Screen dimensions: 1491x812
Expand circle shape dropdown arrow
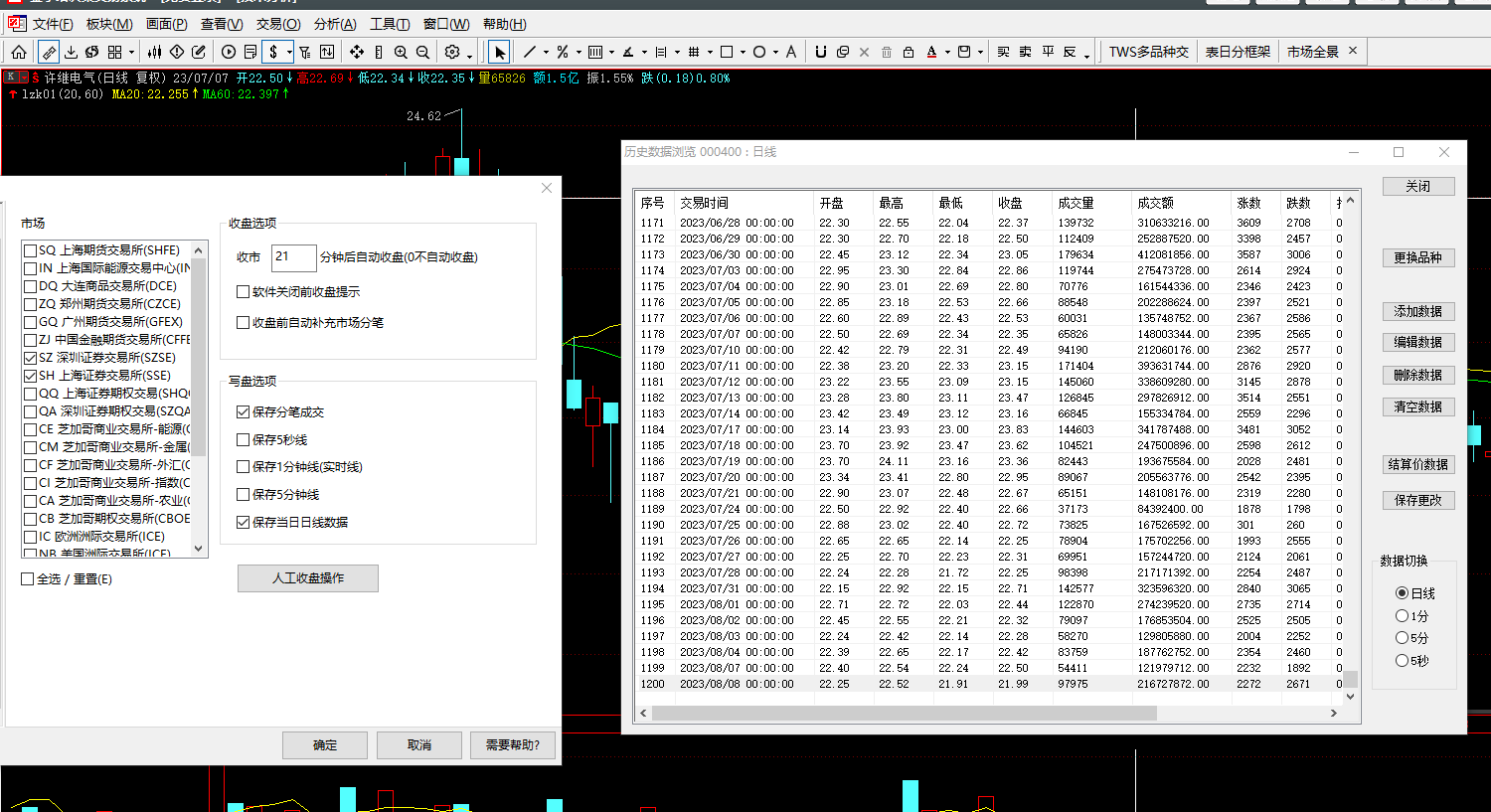point(775,52)
